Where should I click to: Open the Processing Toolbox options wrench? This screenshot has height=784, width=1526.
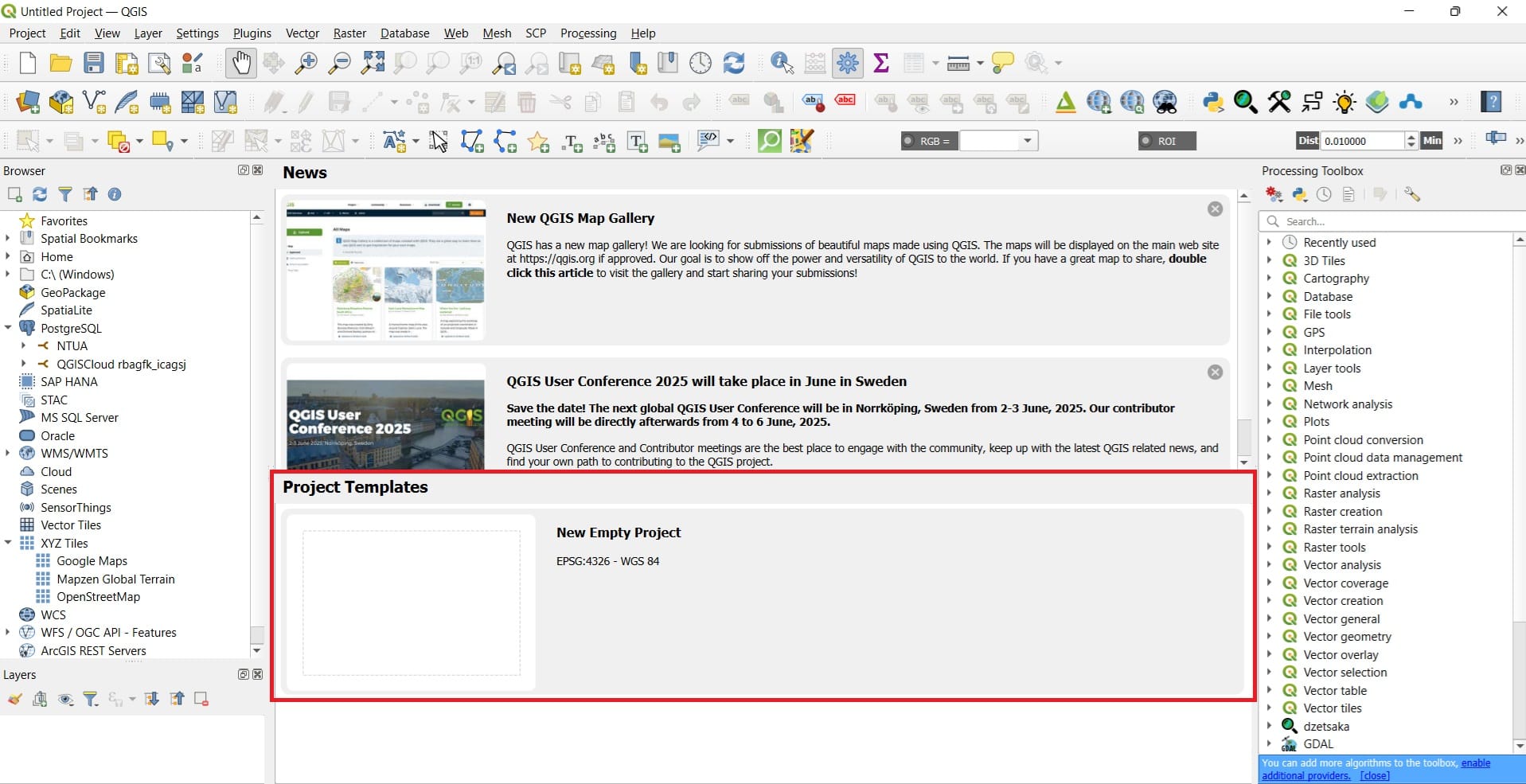pyautogui.click(x=1412, y=194)
